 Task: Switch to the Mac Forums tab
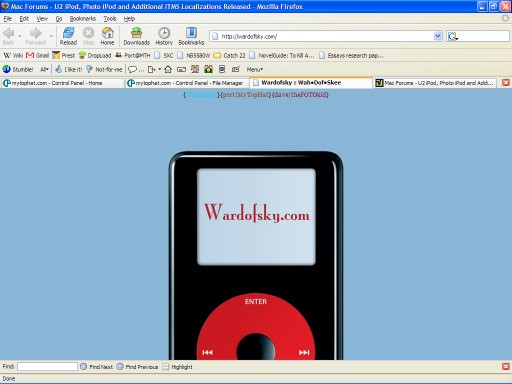435,83
